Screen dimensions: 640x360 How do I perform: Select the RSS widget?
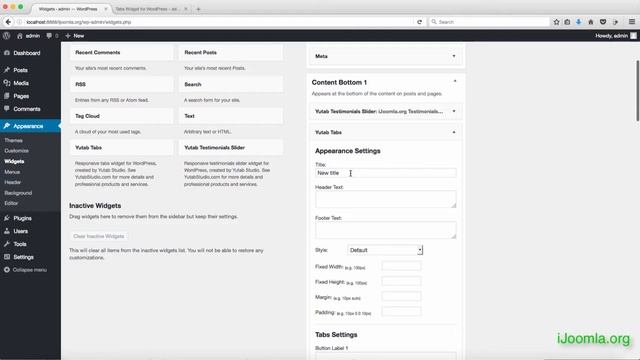point(122,84)
